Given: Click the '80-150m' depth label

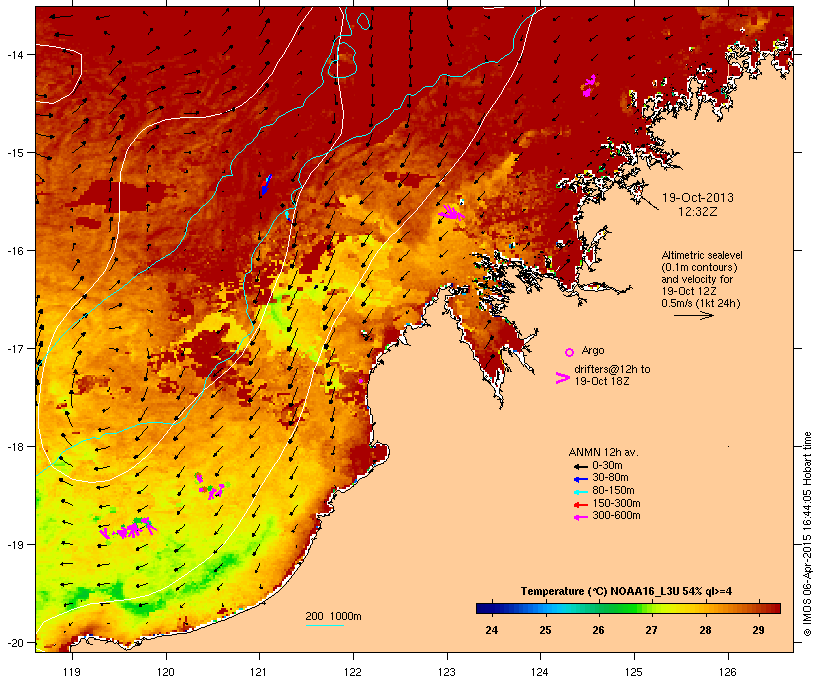Looking at the screenshot, I should 613,491.
